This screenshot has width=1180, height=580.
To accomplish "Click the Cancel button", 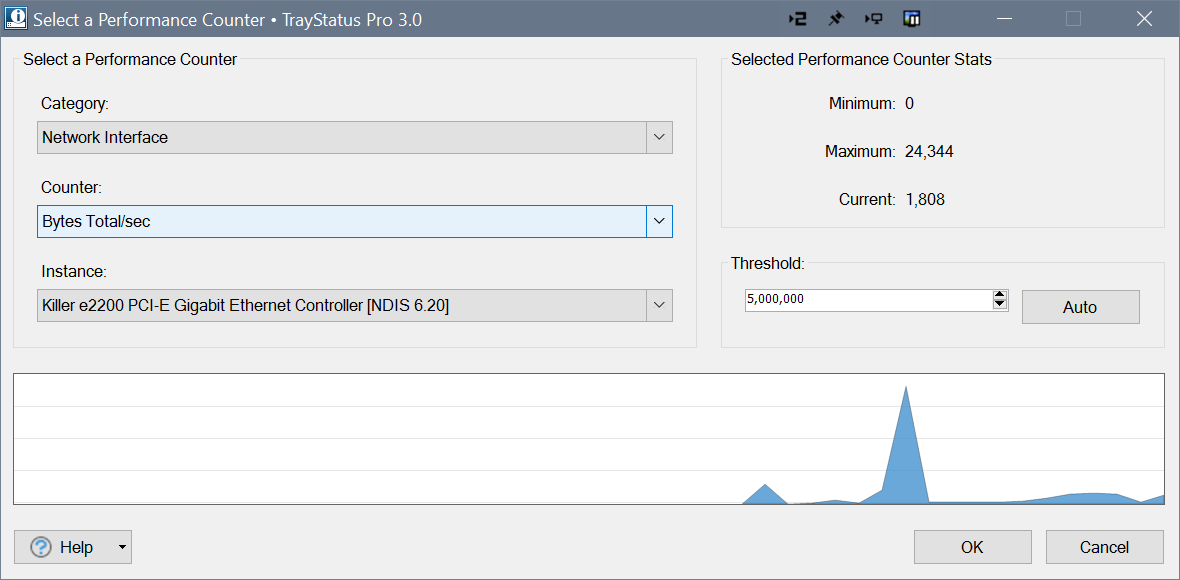I will pyautogui.click(x=1104, y=547).
